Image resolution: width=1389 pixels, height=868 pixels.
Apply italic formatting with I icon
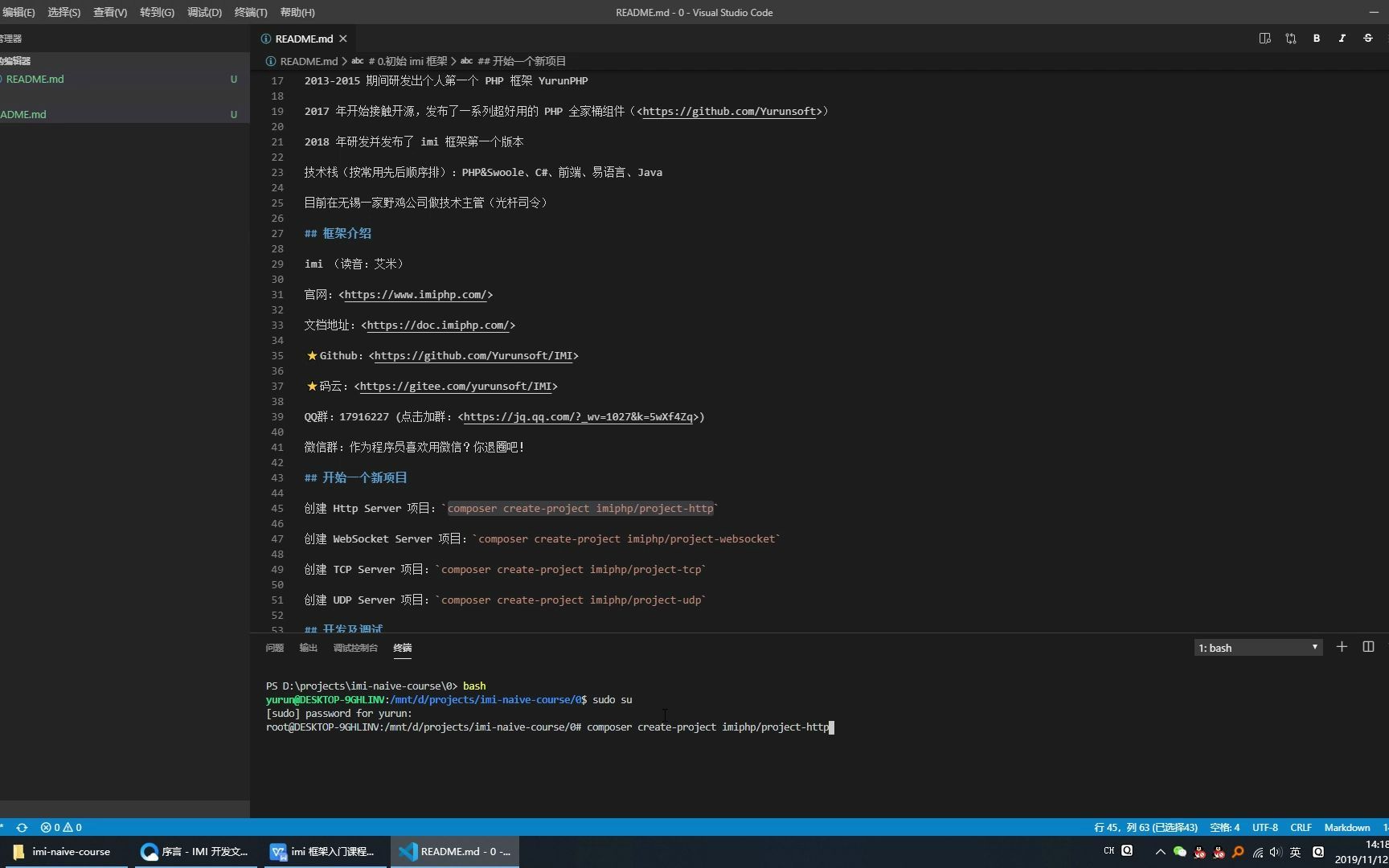[1342, 39]
